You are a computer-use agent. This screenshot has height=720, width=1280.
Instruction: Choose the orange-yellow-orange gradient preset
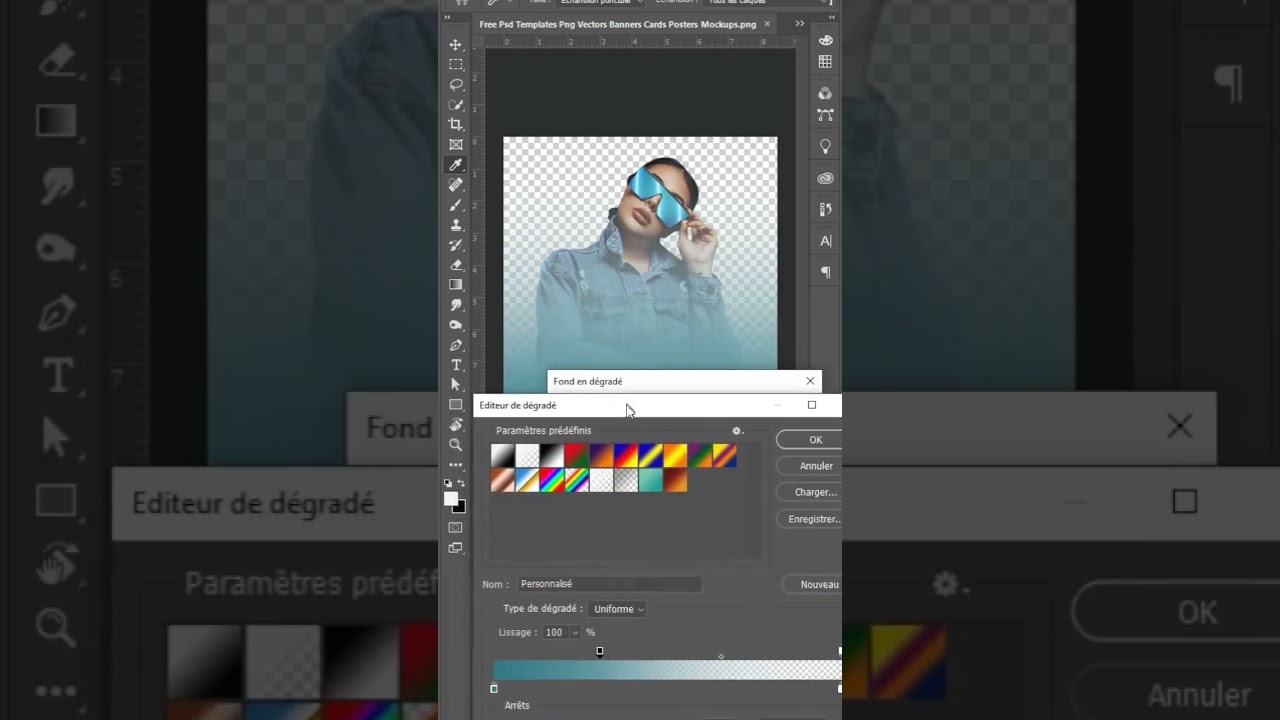[675, 456]
